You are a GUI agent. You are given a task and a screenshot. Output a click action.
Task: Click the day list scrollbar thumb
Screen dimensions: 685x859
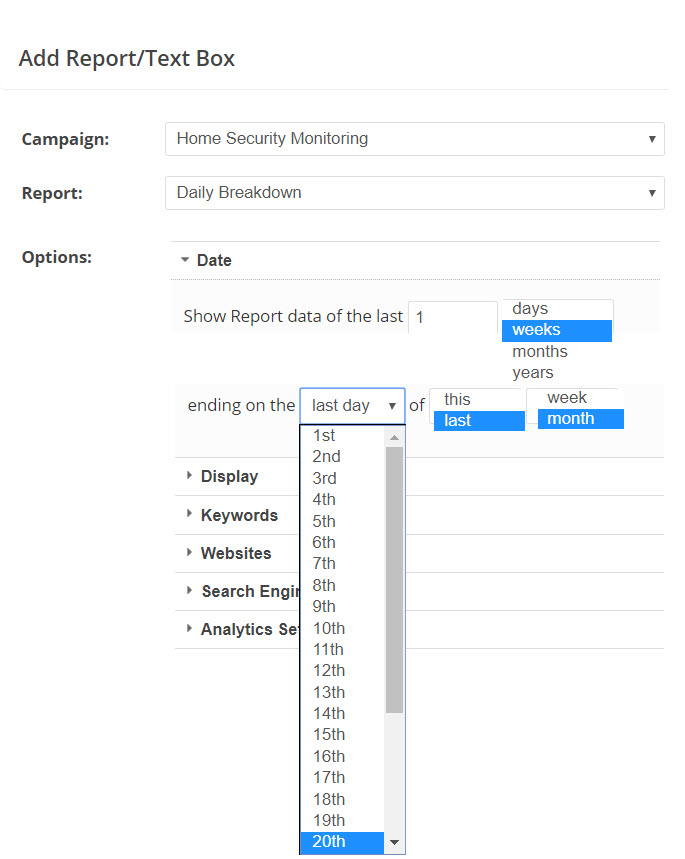(x=395, y=580)
